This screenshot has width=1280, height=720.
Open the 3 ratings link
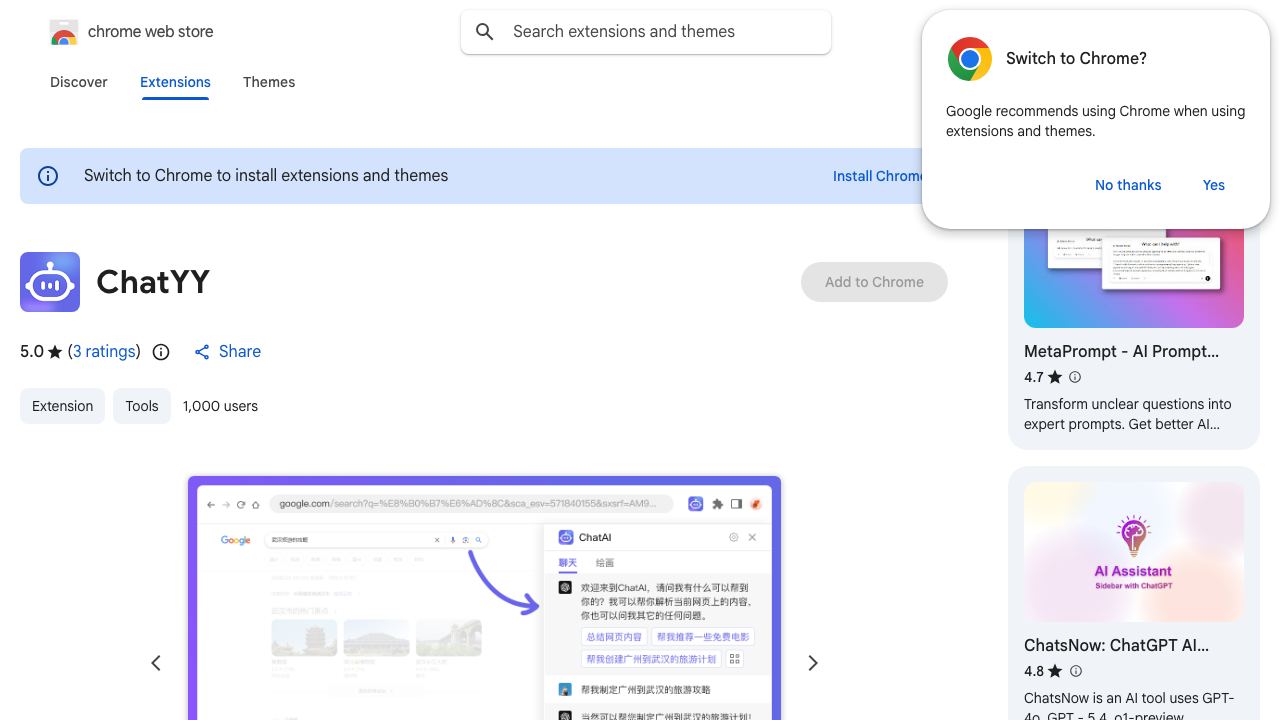104,352
